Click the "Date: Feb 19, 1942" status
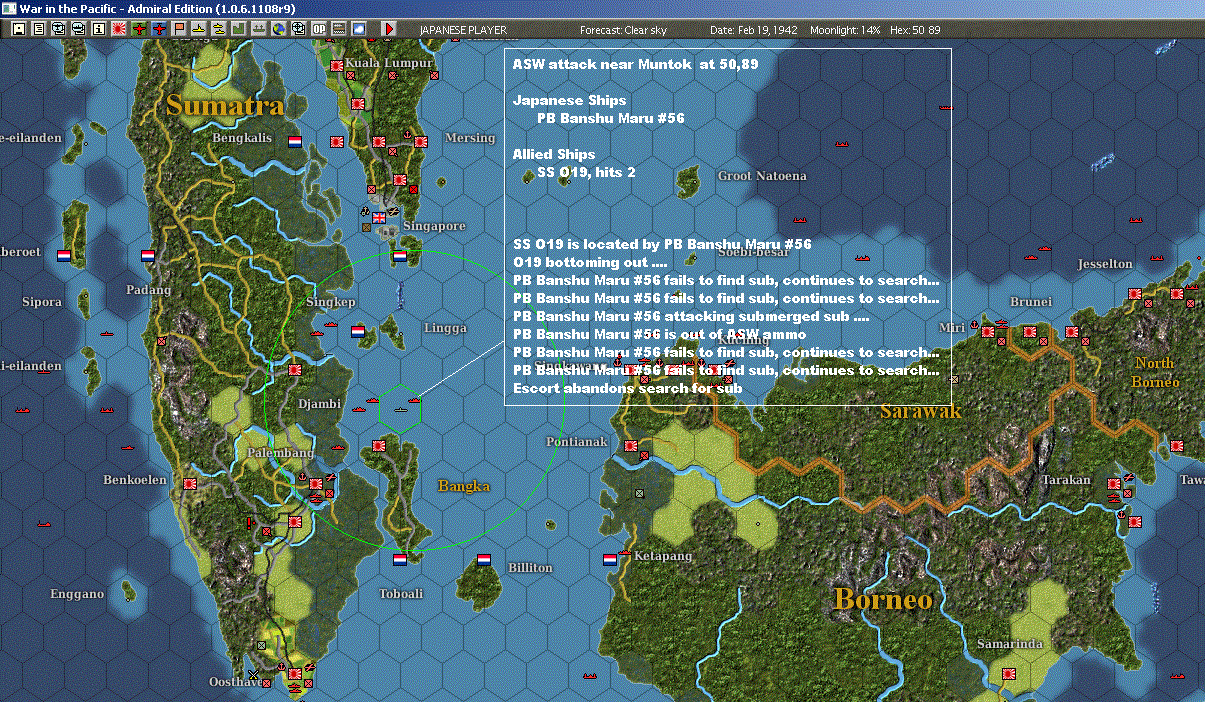Viewport: 1205px width, 702px height. 753,30
